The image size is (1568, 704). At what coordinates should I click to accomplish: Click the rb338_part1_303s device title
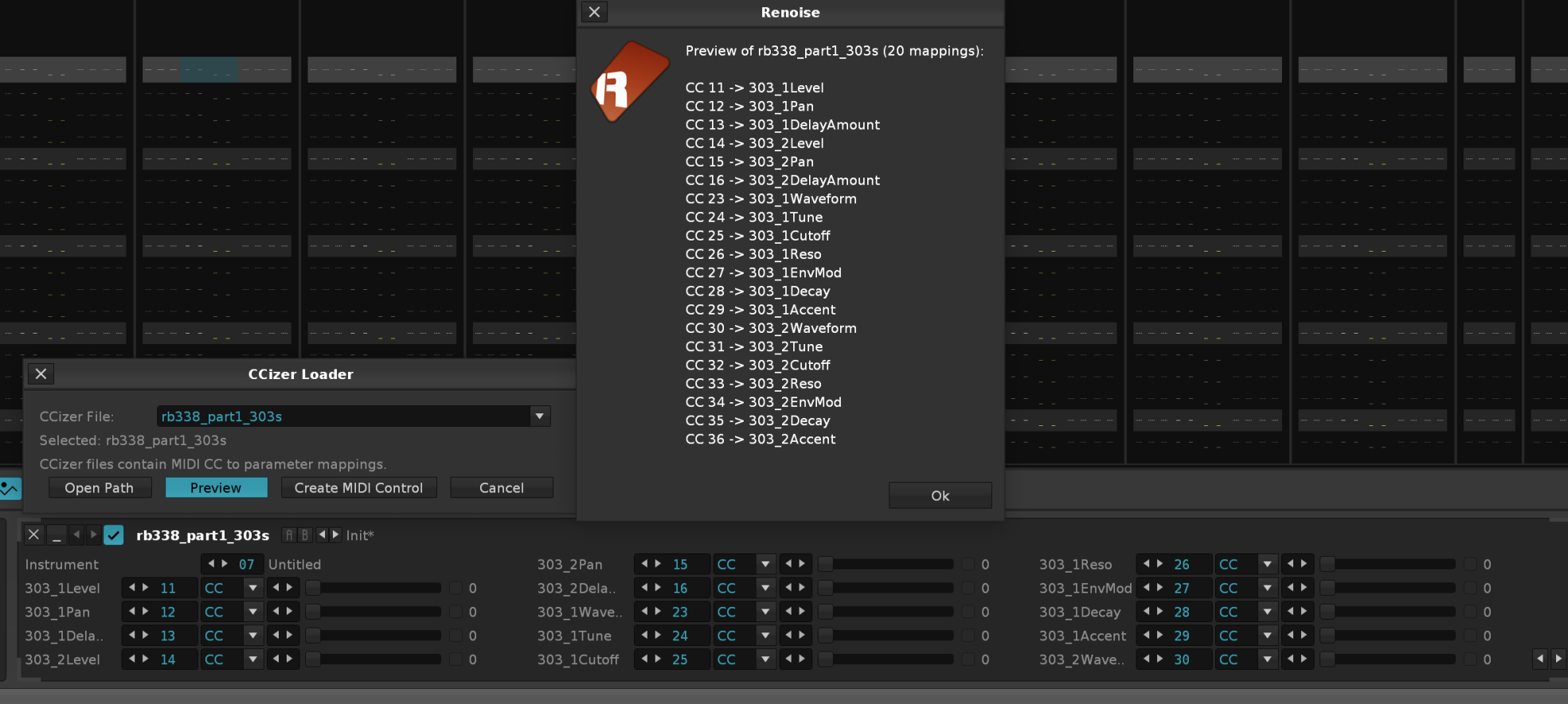pos(202,535)
